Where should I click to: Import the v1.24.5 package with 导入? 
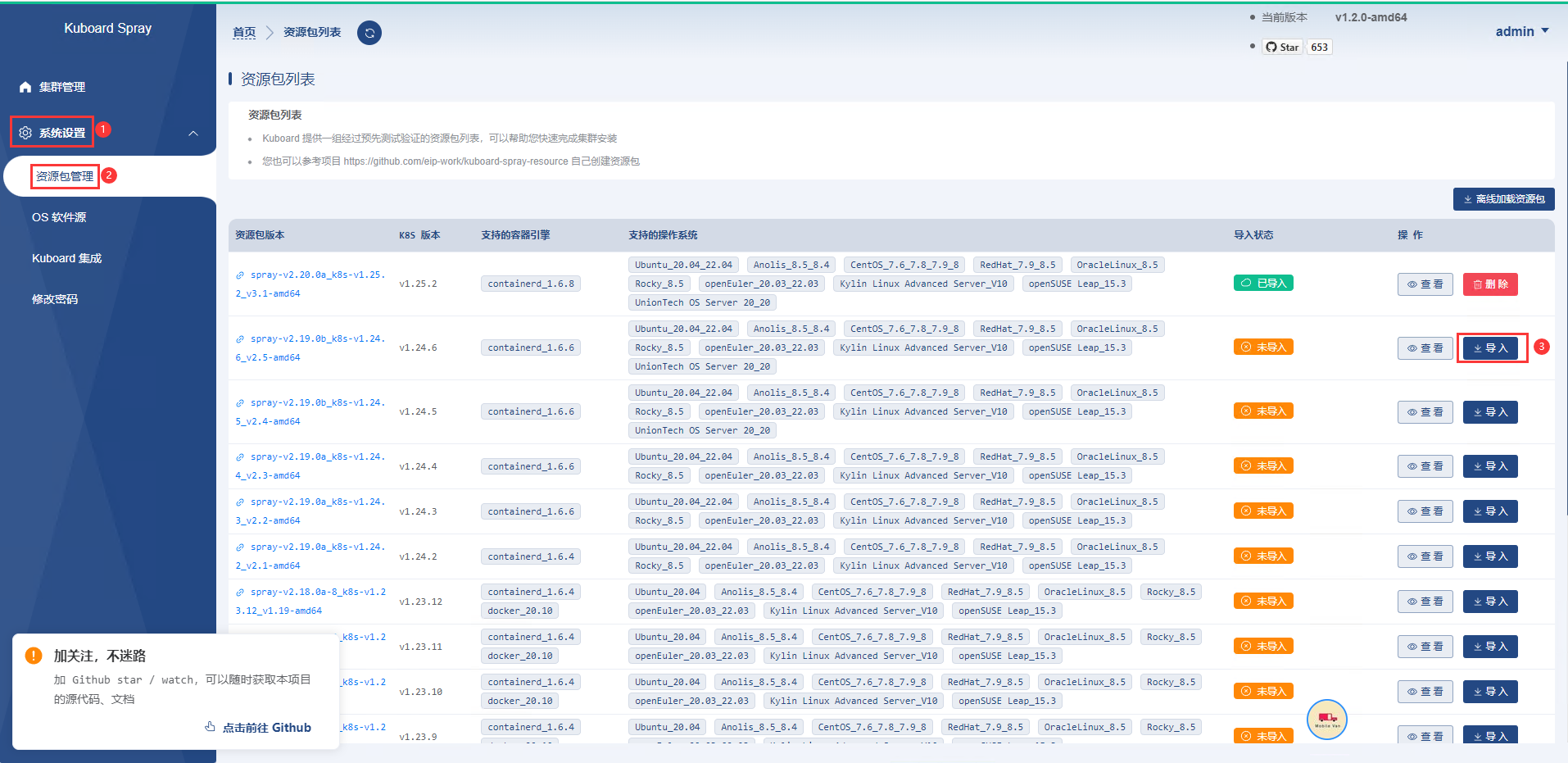(x=1490, y=412)
